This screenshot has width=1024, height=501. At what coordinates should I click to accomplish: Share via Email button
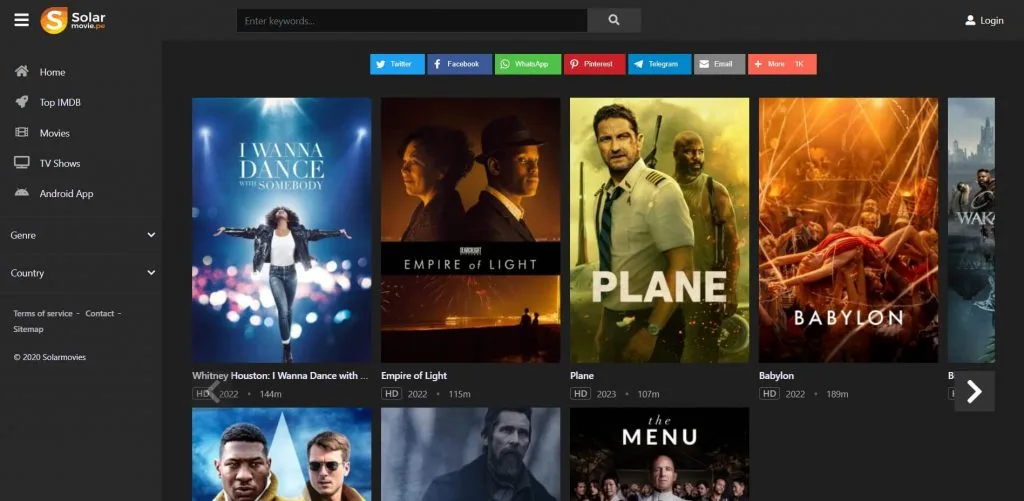(719, 64)
